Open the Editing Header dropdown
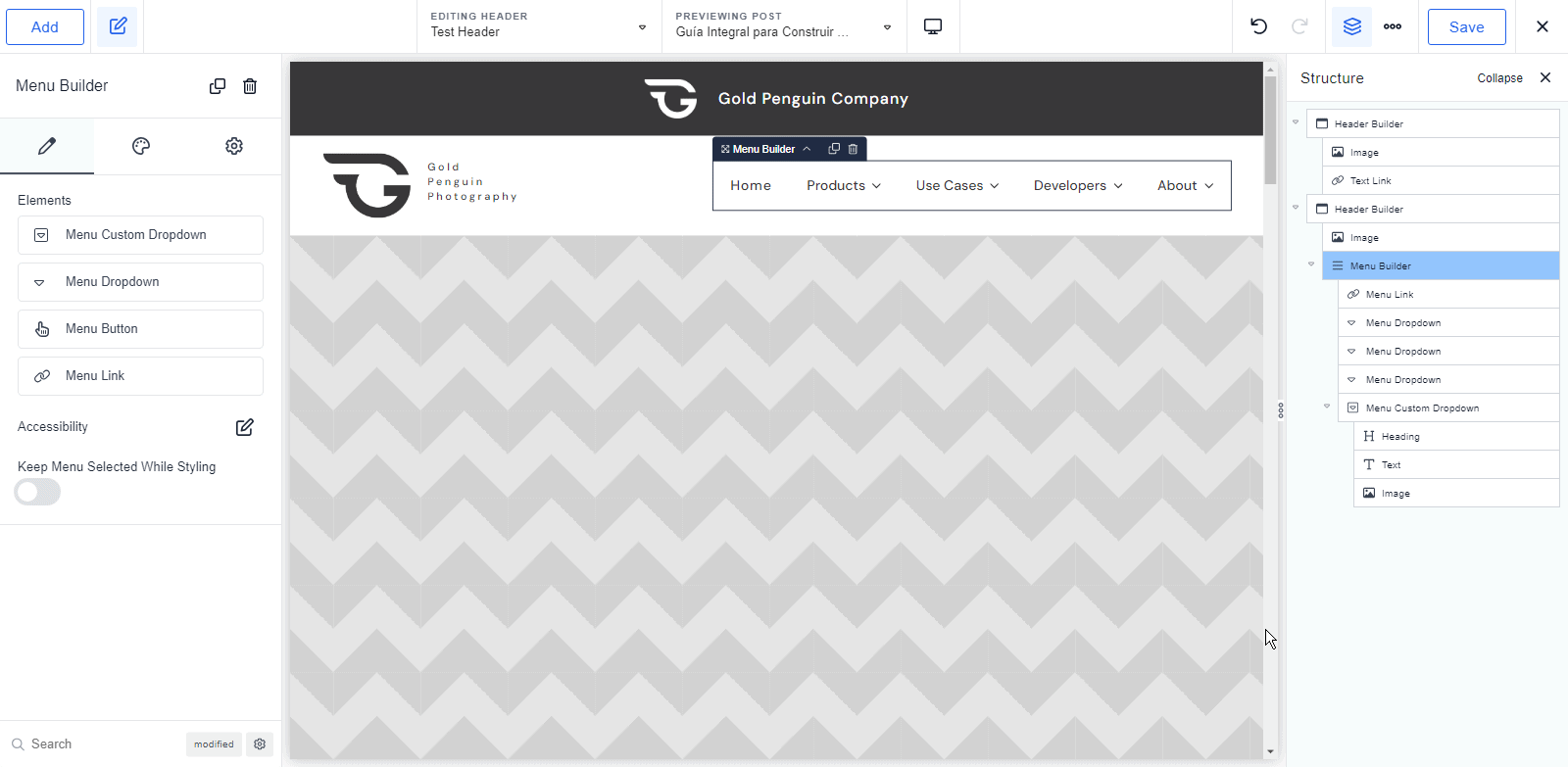Viewport: 1568px width, 767px height. [x=539, y=26]
